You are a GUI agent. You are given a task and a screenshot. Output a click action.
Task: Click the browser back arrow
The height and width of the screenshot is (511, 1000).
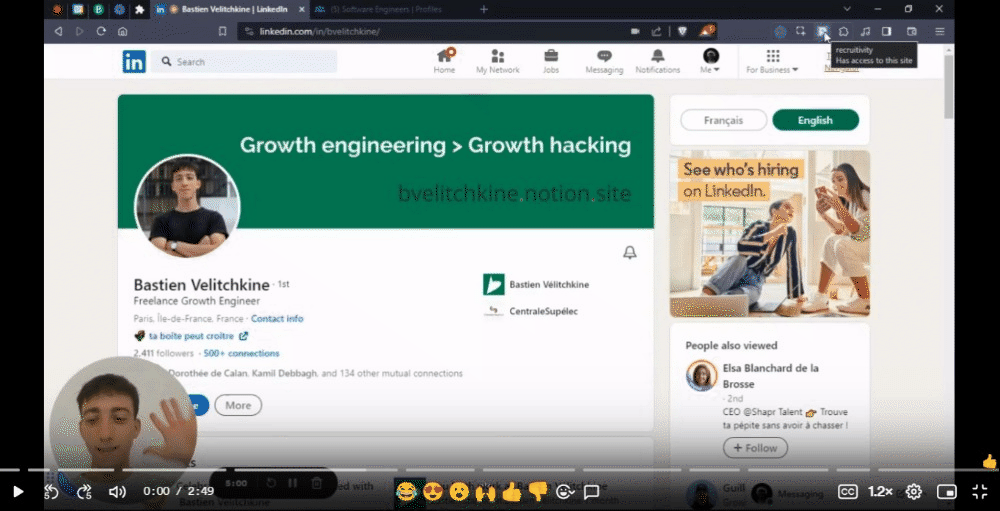pos(58,31)
